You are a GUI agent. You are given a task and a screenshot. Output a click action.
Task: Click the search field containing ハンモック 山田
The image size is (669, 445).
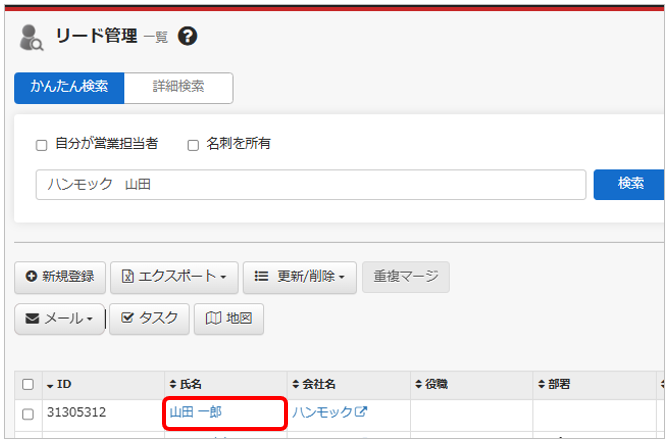point(311,184)
